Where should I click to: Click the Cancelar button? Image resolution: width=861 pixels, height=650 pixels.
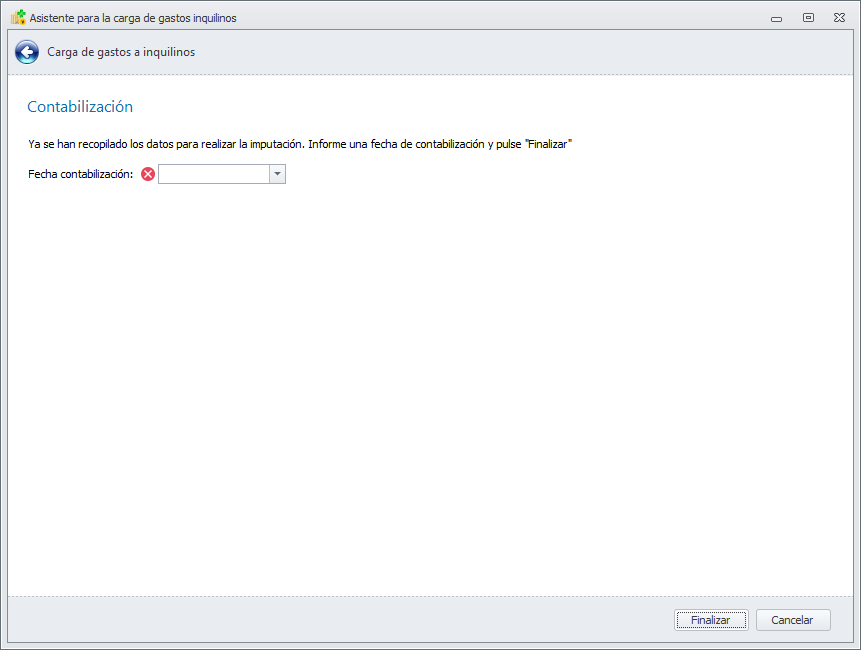coord(793,620)
